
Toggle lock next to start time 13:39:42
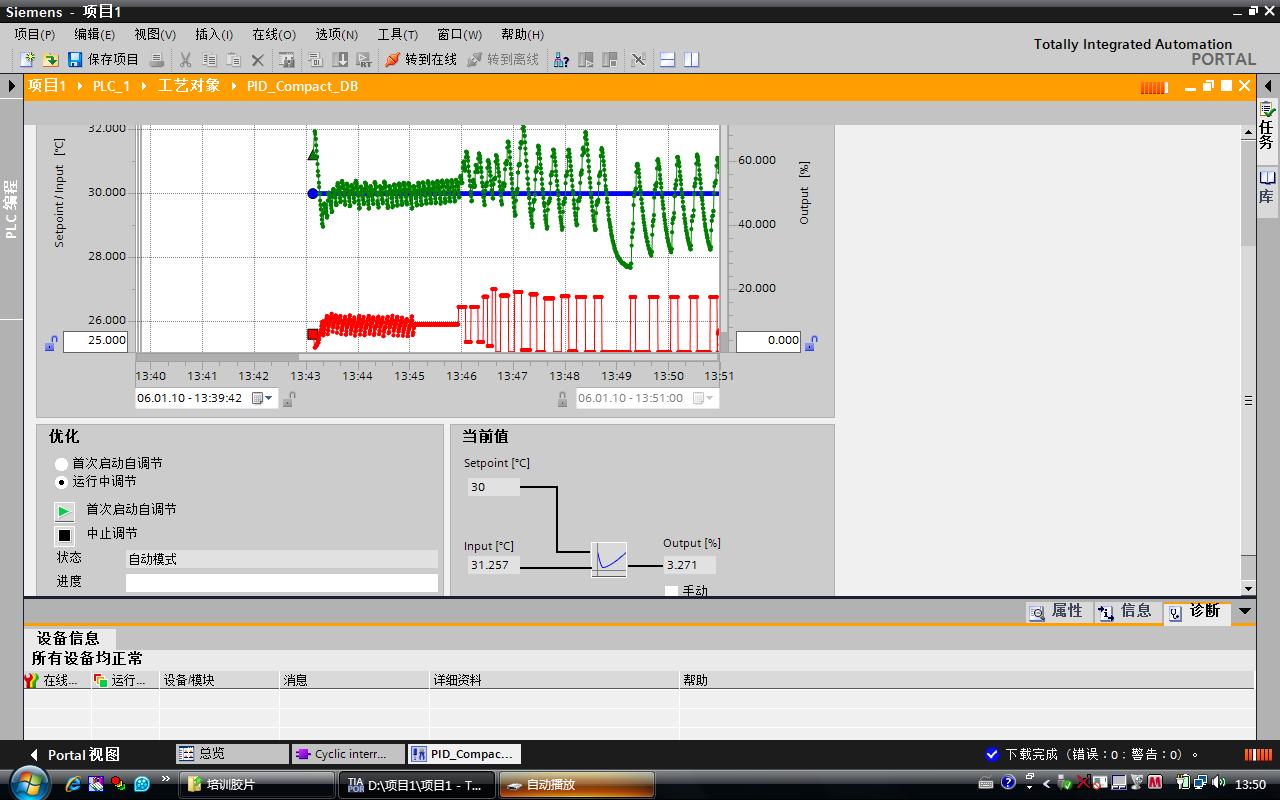[x=288, y=399]
